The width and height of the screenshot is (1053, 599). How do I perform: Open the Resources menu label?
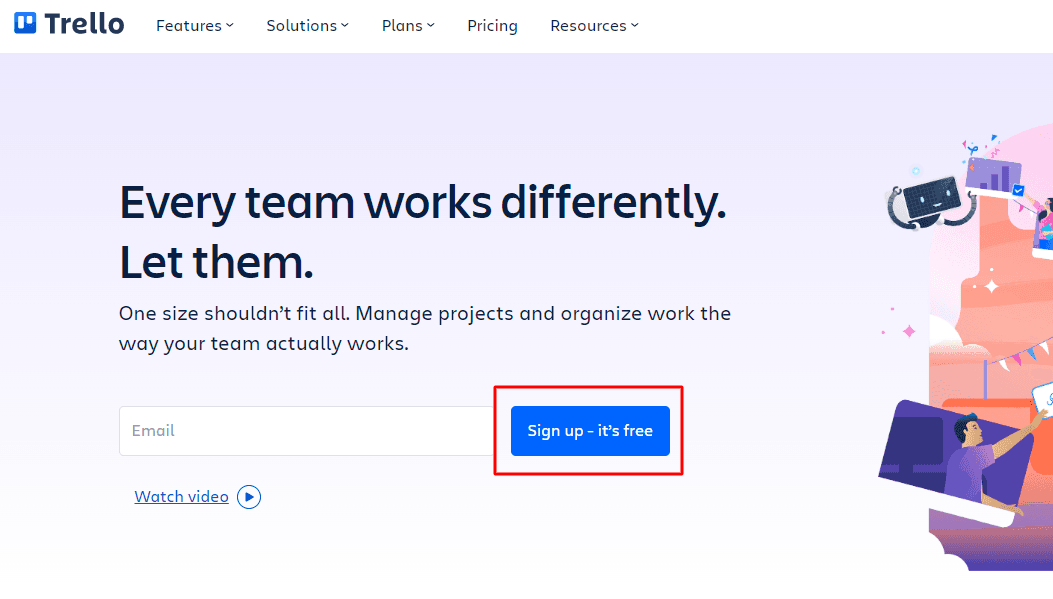[588, 26]
